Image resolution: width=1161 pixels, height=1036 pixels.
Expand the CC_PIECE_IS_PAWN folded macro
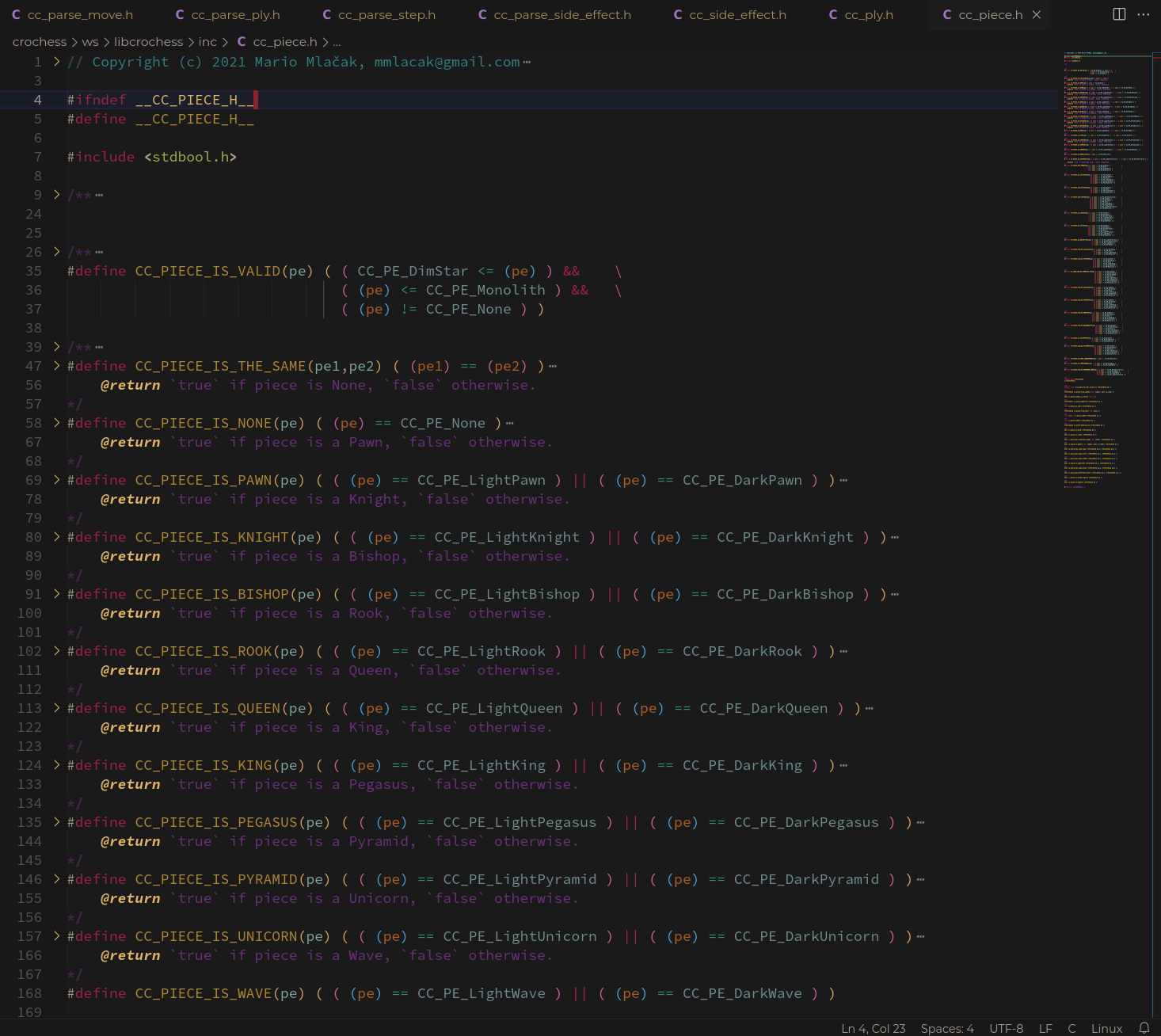tap(55, 480)
